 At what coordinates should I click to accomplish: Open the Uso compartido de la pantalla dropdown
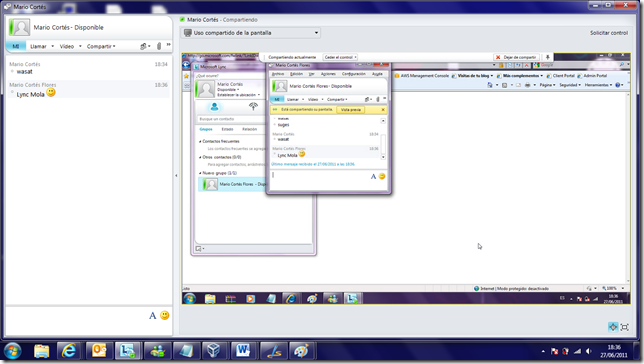pyautogui.click(x=251, y=33)
